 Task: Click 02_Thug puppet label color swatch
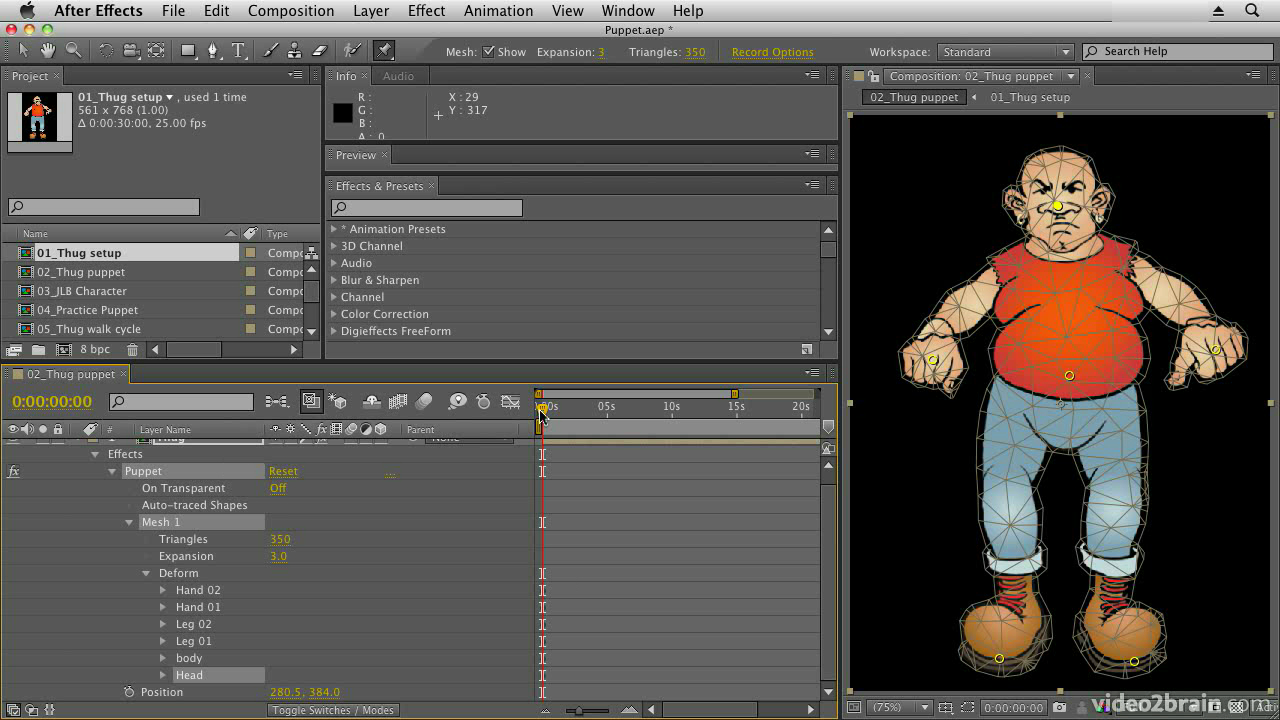(250, 272)
